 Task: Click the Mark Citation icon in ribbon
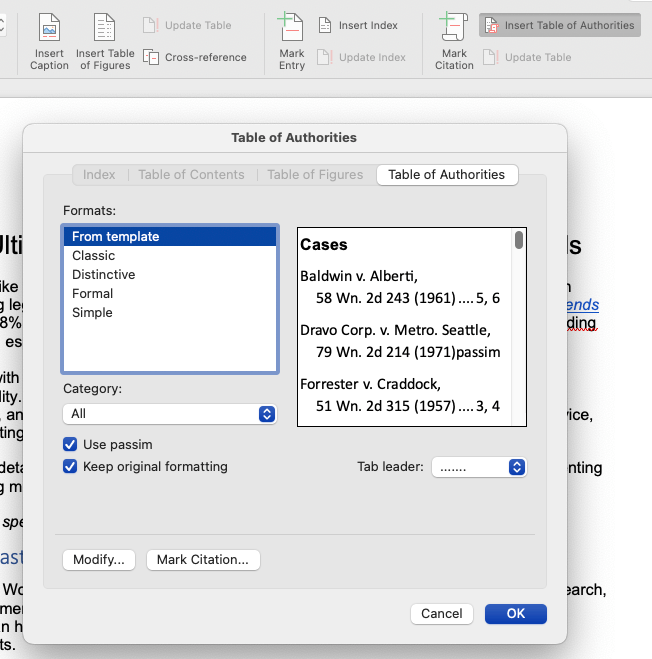(x=453, y=26)
